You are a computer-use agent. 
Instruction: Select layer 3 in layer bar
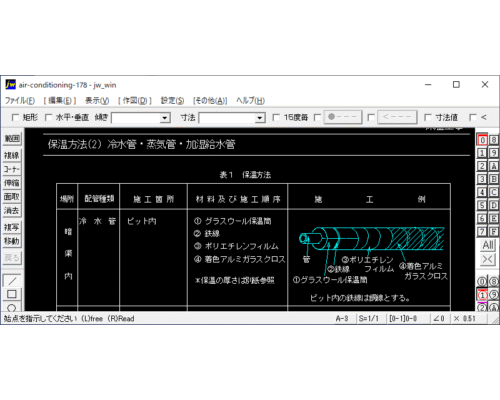click(482, 179)
